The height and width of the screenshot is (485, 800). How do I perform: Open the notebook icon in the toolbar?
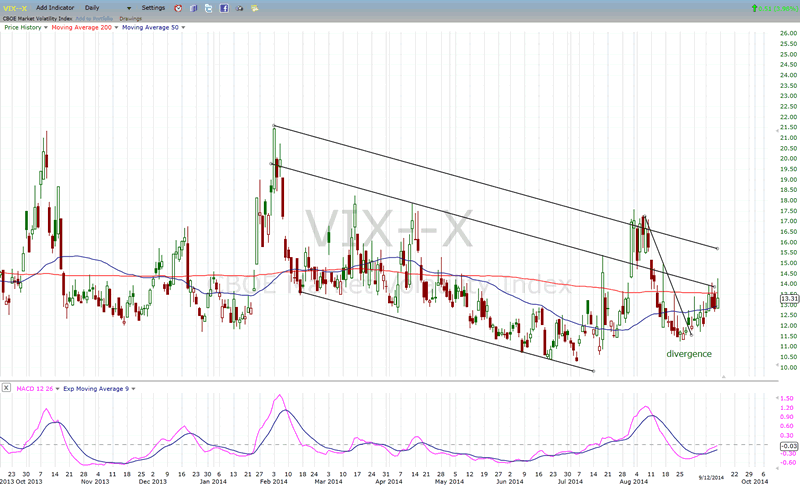[x=193, y=8]
